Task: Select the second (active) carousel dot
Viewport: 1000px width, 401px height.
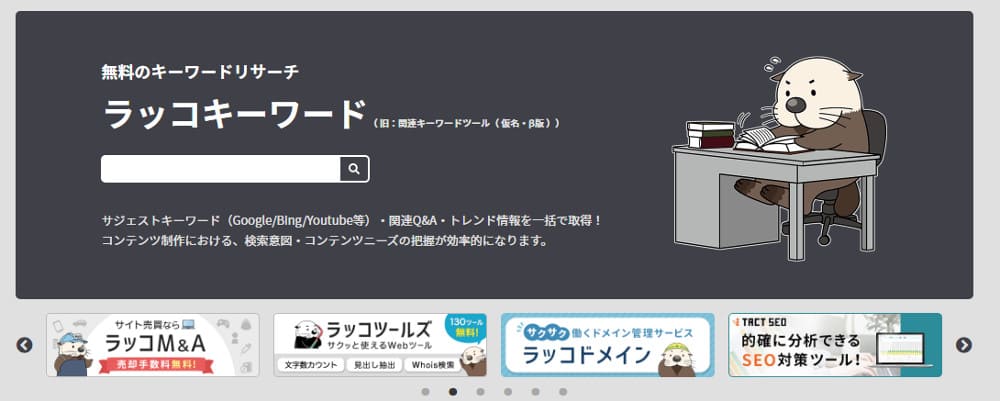Action: tap(453, 391)
